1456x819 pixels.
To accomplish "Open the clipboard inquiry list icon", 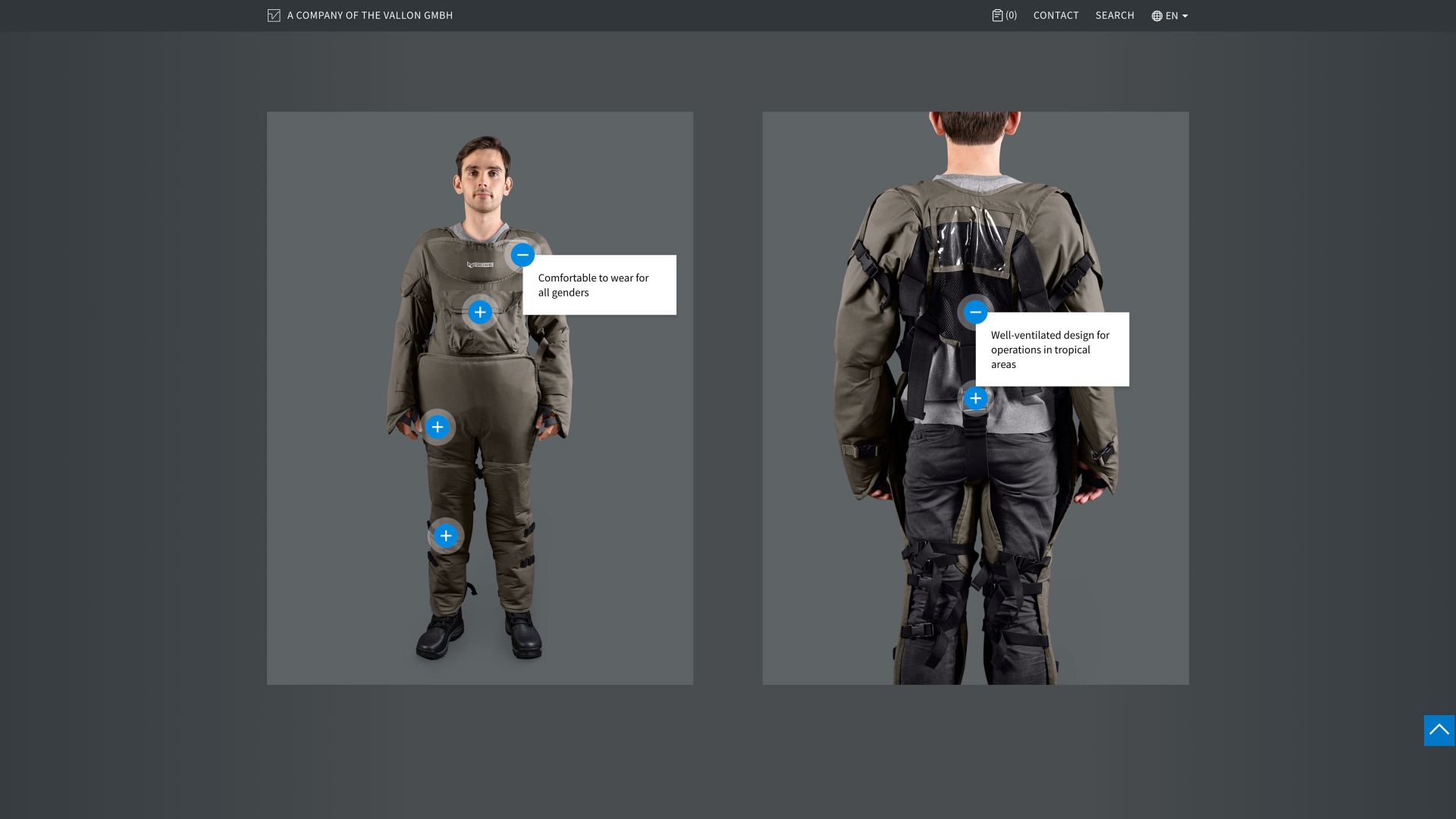I will coord(997,15).
